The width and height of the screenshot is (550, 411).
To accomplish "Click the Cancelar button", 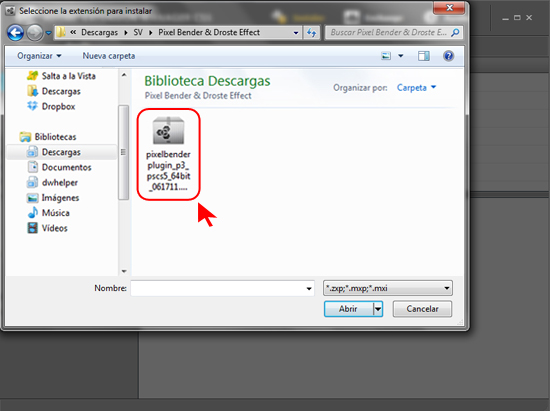I will point(422,309).
